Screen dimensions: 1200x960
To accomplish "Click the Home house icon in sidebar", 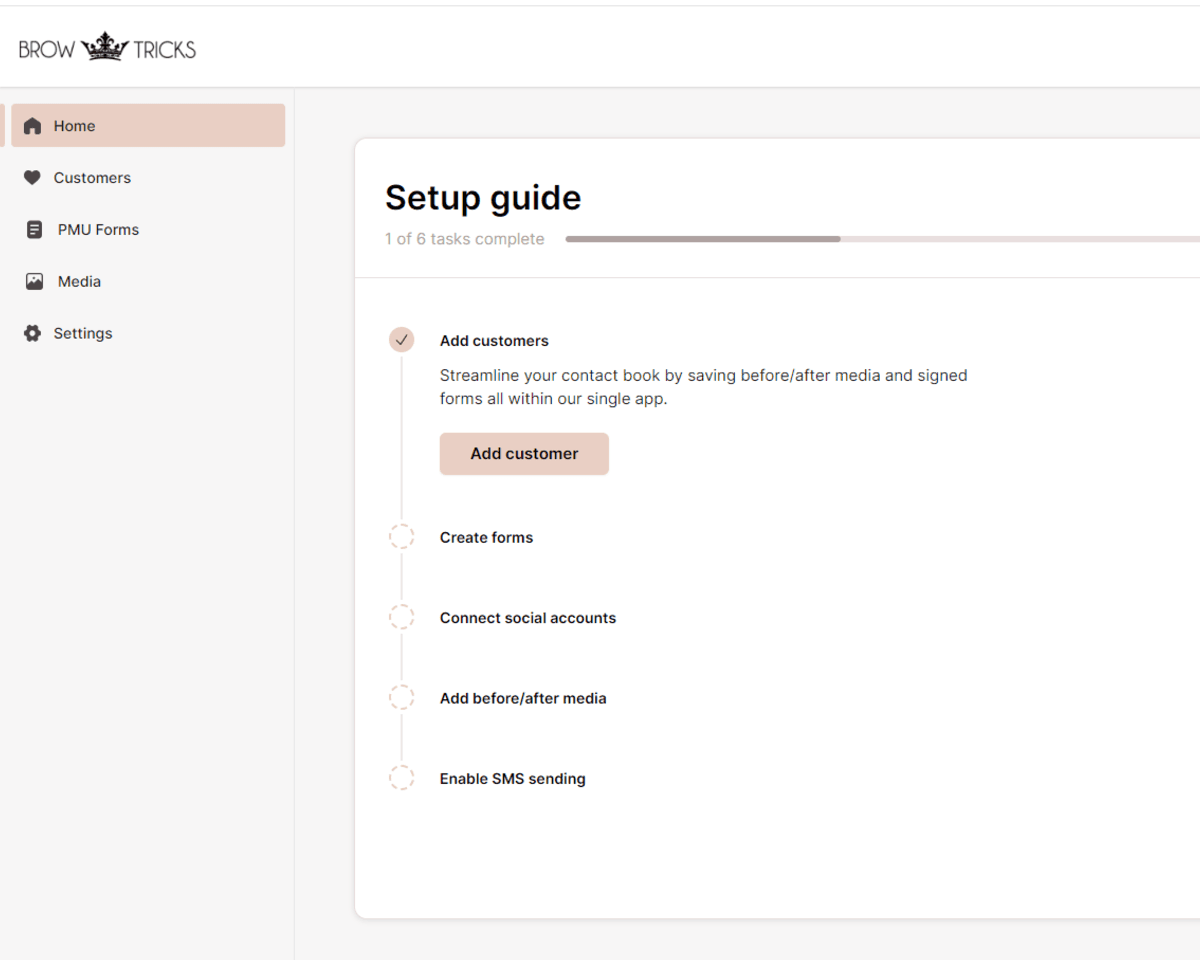I will [x=33, y=126].
